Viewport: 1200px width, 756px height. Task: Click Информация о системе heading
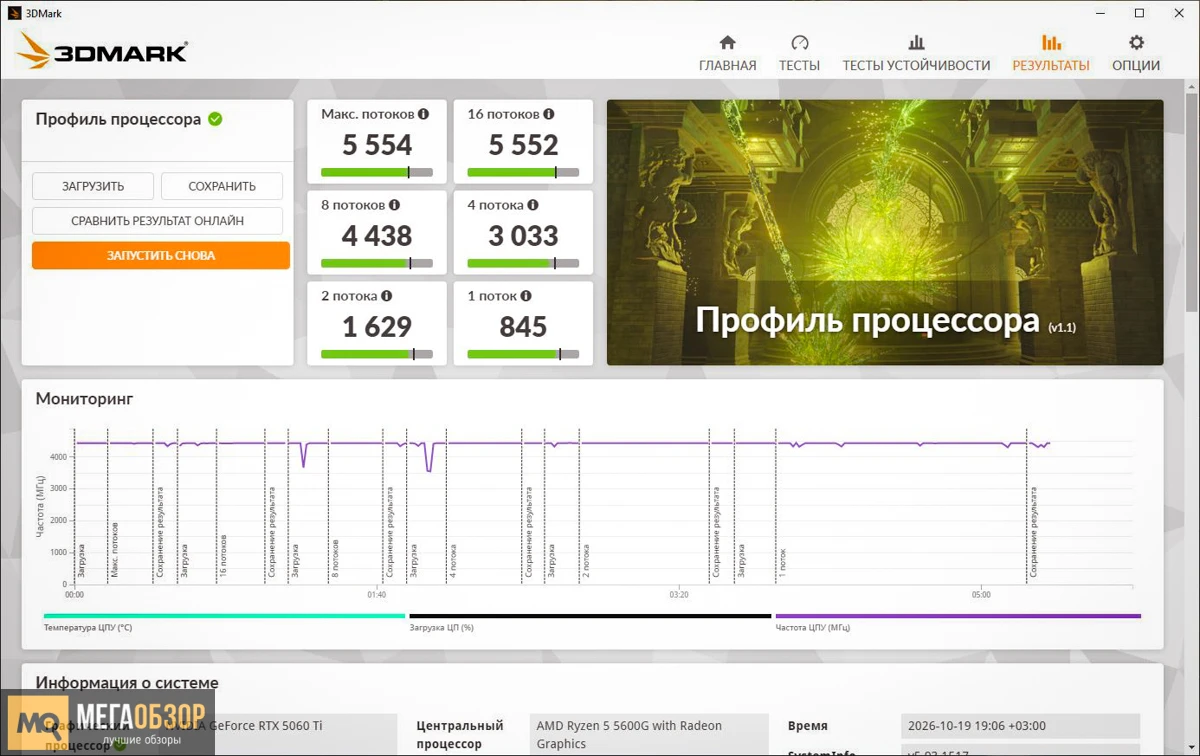click(127, 684)
